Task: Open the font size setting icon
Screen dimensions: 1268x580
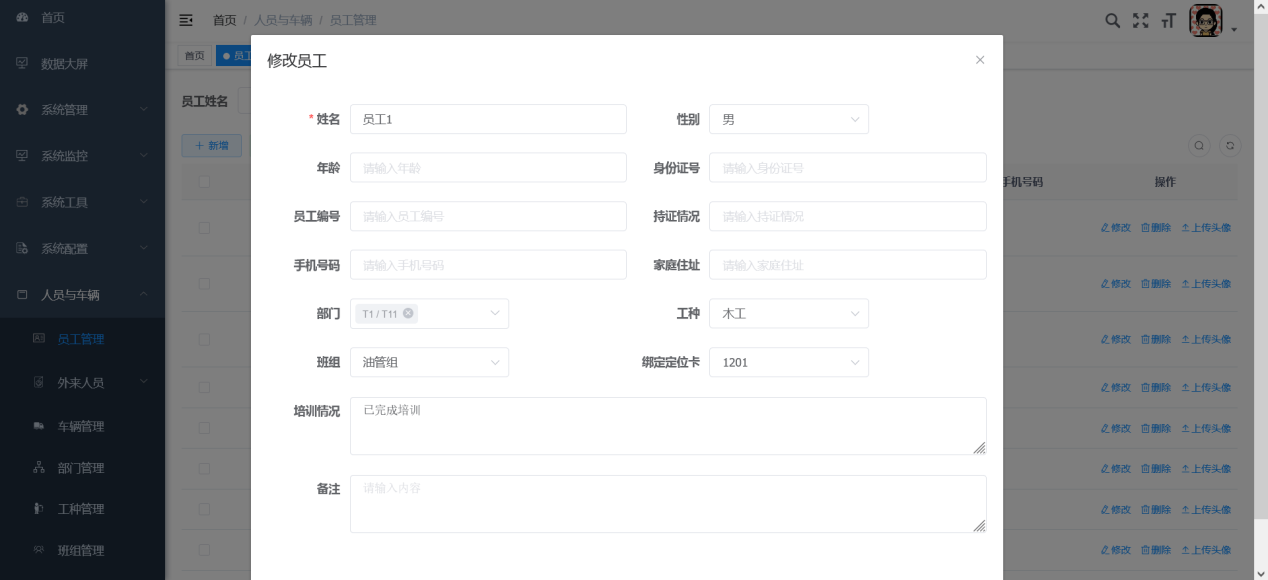Action: tap(1168, 21)
